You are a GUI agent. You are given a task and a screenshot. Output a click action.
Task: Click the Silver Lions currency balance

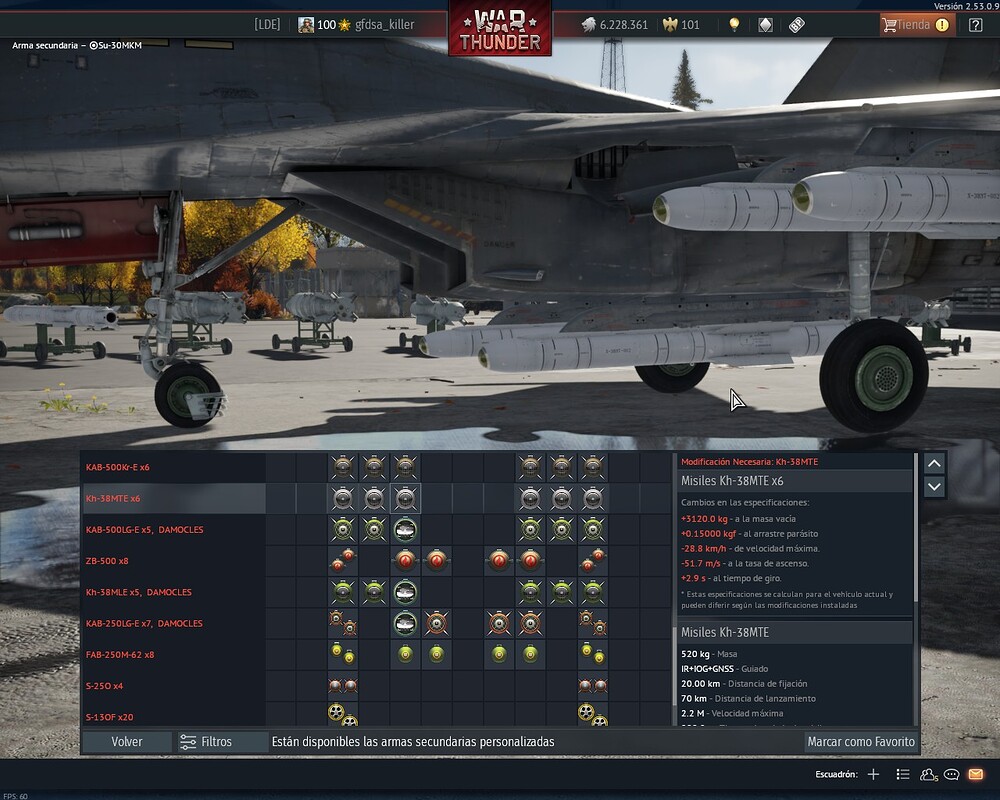click(615, 25)
